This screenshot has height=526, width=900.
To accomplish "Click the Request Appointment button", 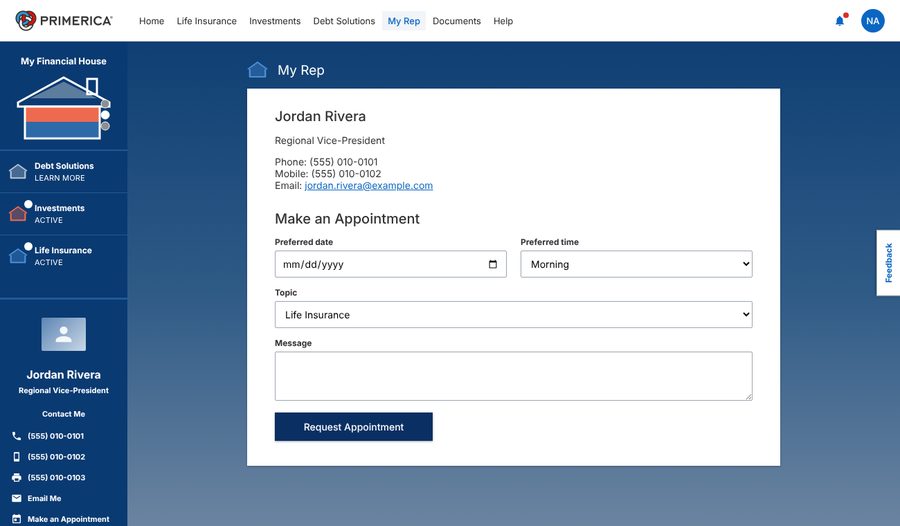I will point(354,427).
